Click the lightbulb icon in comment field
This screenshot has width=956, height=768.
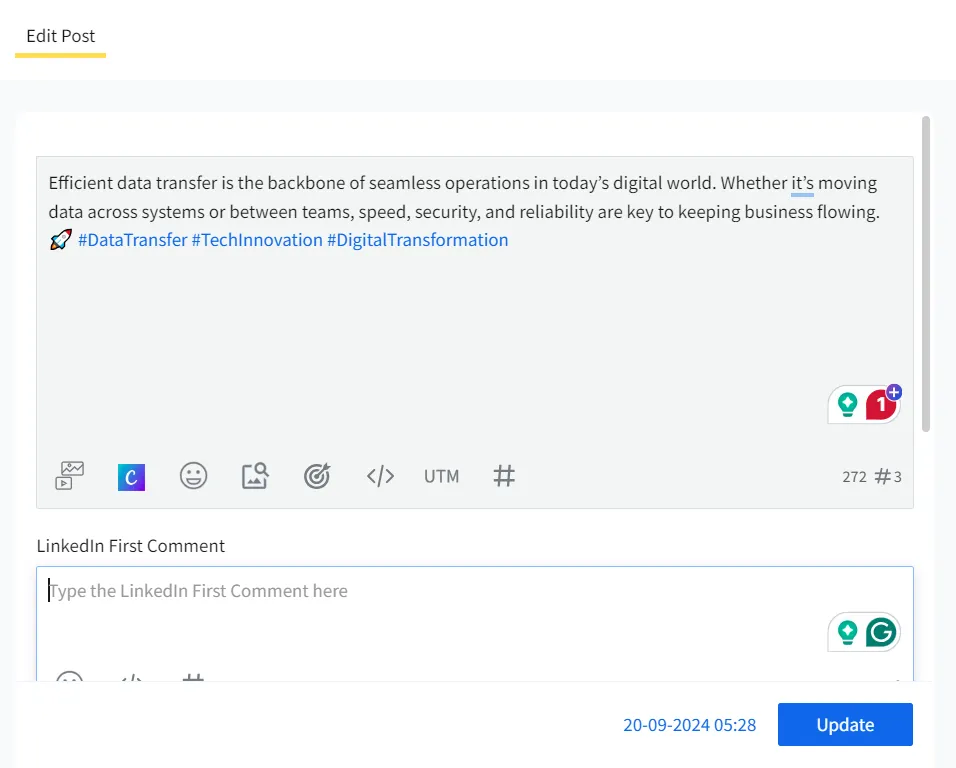[848, 632]
